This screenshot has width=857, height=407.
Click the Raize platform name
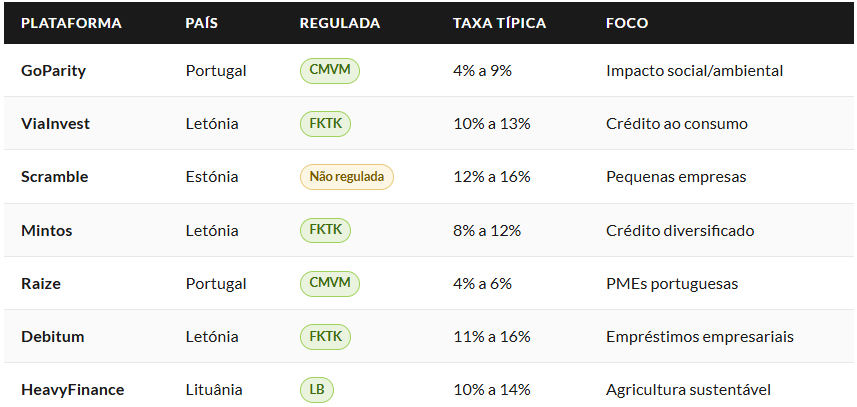tap(41, 284)
